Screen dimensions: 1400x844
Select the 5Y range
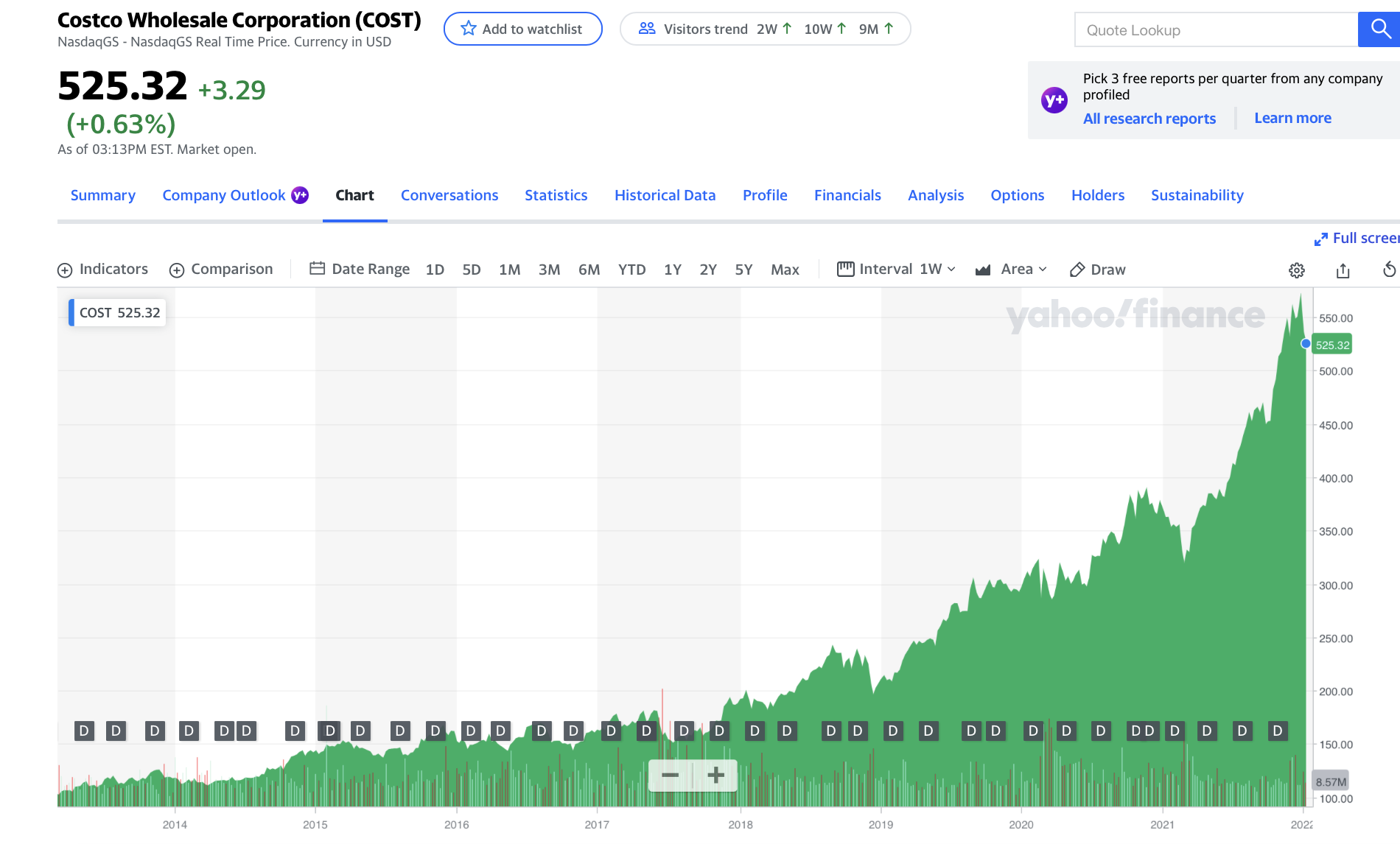point(743,270)
